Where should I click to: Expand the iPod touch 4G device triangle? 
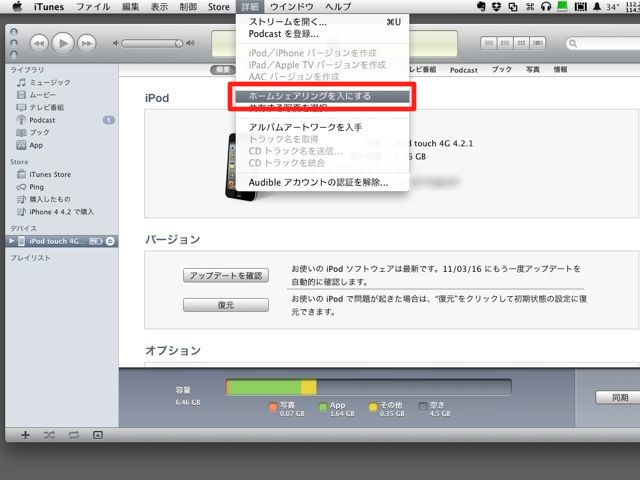[x=11, y=241]
